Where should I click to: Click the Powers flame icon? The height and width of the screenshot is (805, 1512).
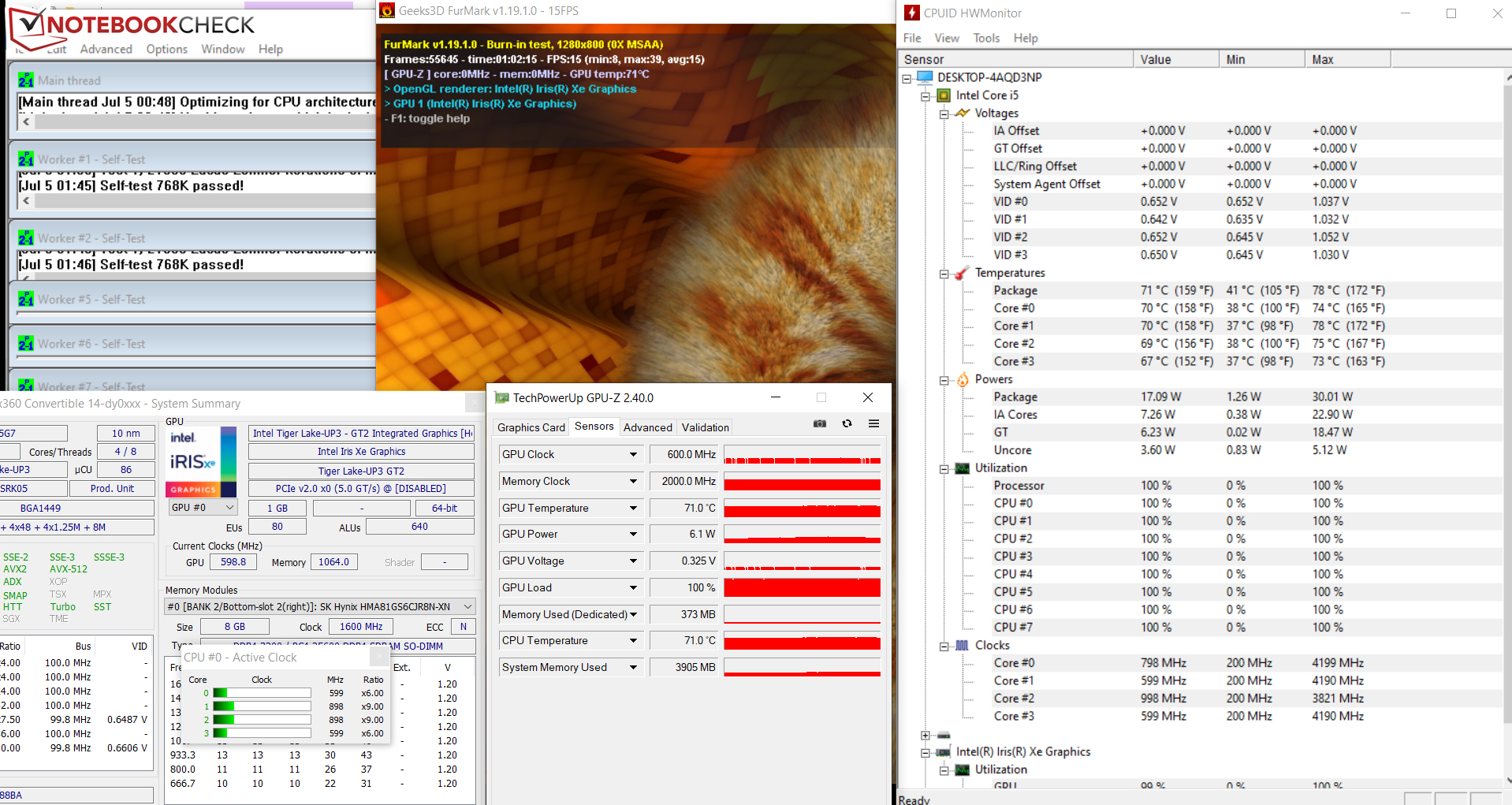tap(963, 379)
